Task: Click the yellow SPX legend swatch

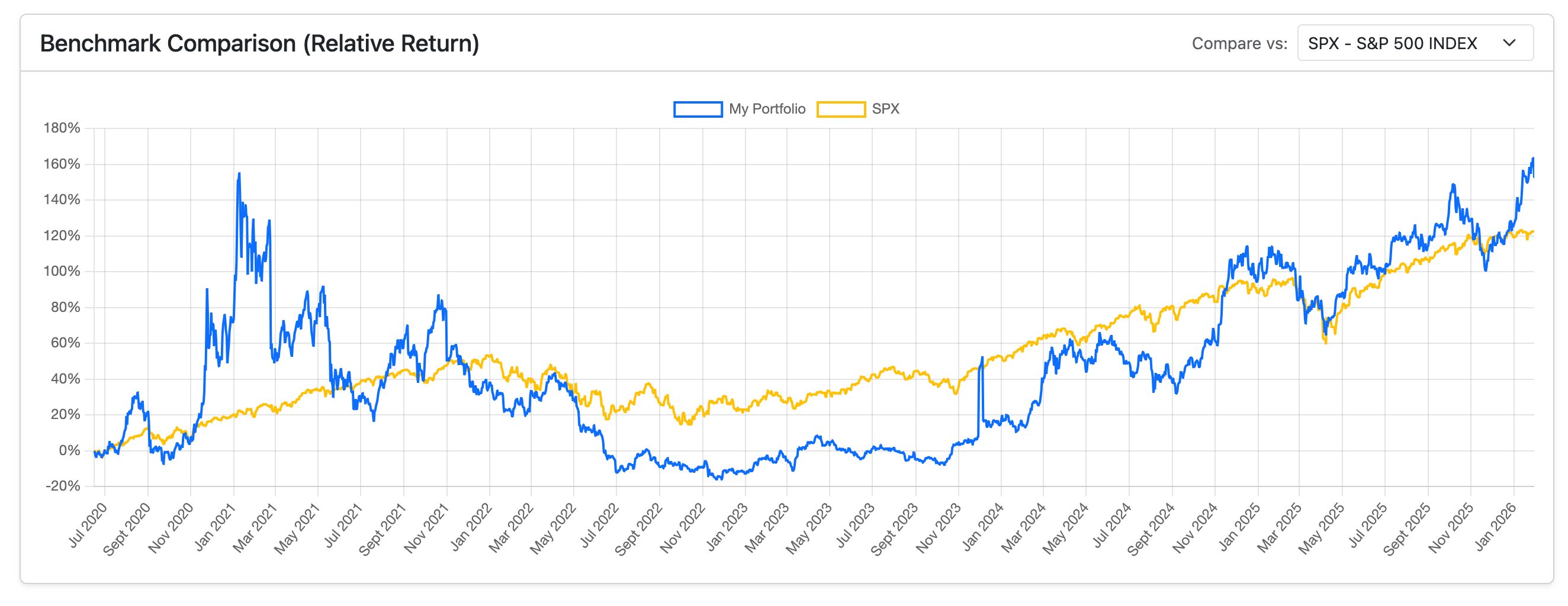Action: pyautogui.click(x=841, y=109)
